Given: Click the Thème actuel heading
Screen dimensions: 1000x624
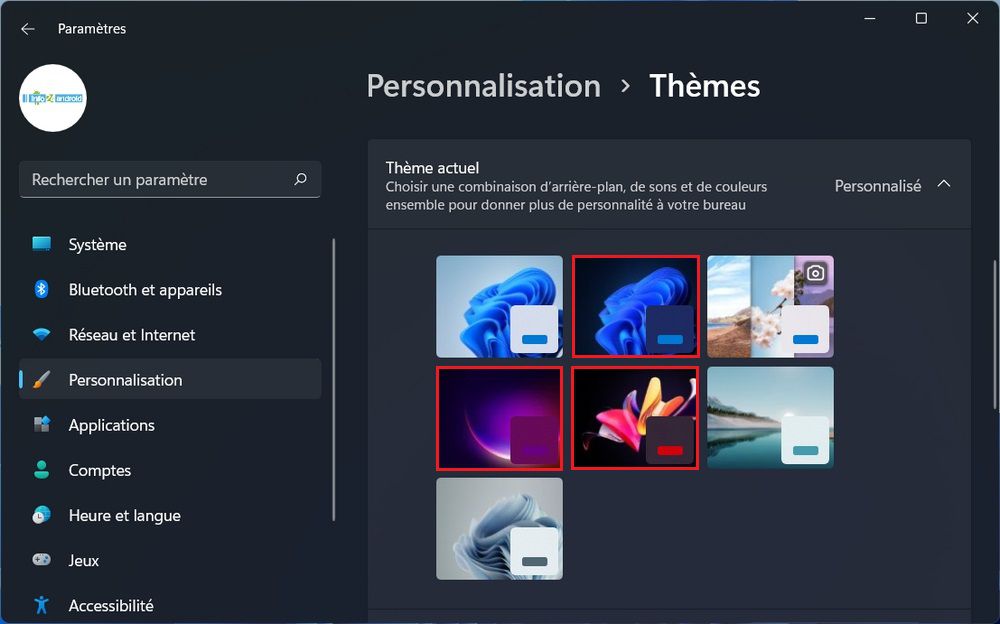Looking at the screenshot, I should point(432,168).
